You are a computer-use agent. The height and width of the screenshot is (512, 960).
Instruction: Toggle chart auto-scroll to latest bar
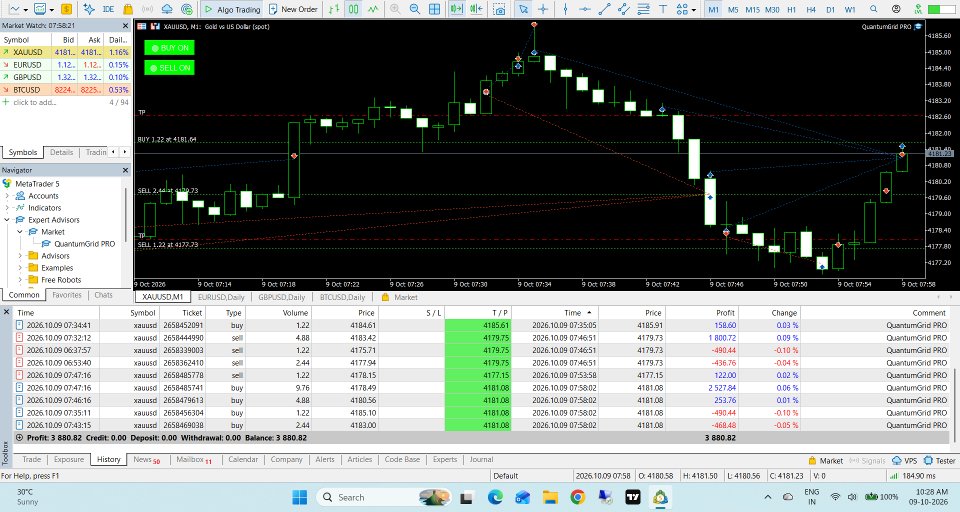pyautogui.click(x=456, y=9)
